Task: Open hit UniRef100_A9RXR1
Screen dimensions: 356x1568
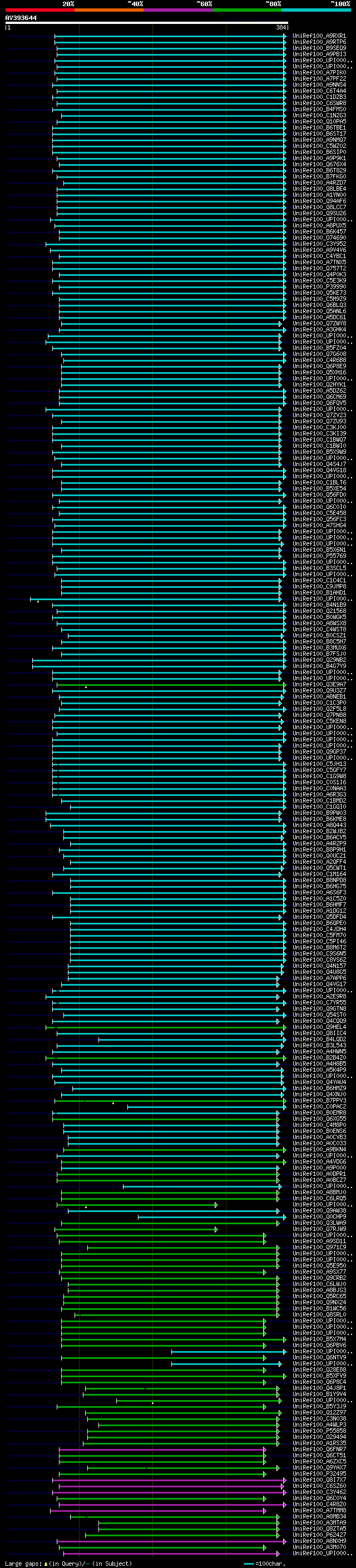Action: click(319, 36)
